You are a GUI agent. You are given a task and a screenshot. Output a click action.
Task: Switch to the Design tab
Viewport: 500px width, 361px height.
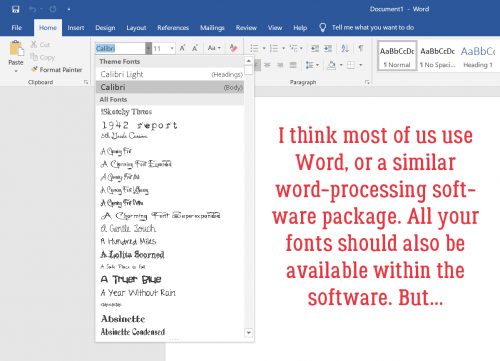coord(105,28)
